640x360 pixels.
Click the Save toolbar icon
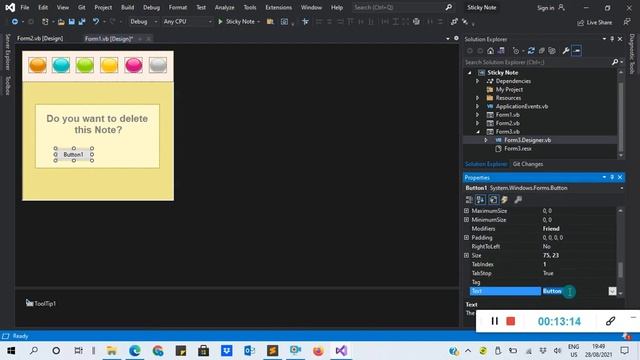(71, 22)
